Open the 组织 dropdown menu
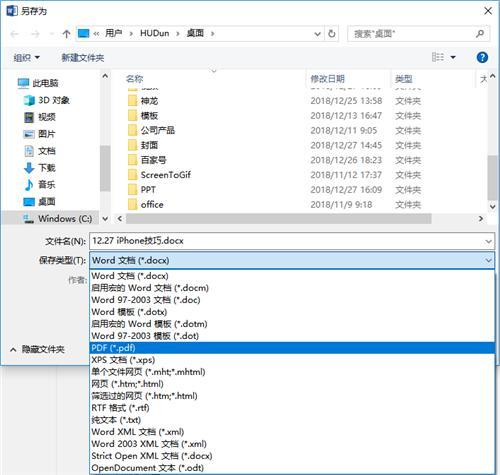The width and height of the screenshot is (500, 475). [x=26, y=58]
